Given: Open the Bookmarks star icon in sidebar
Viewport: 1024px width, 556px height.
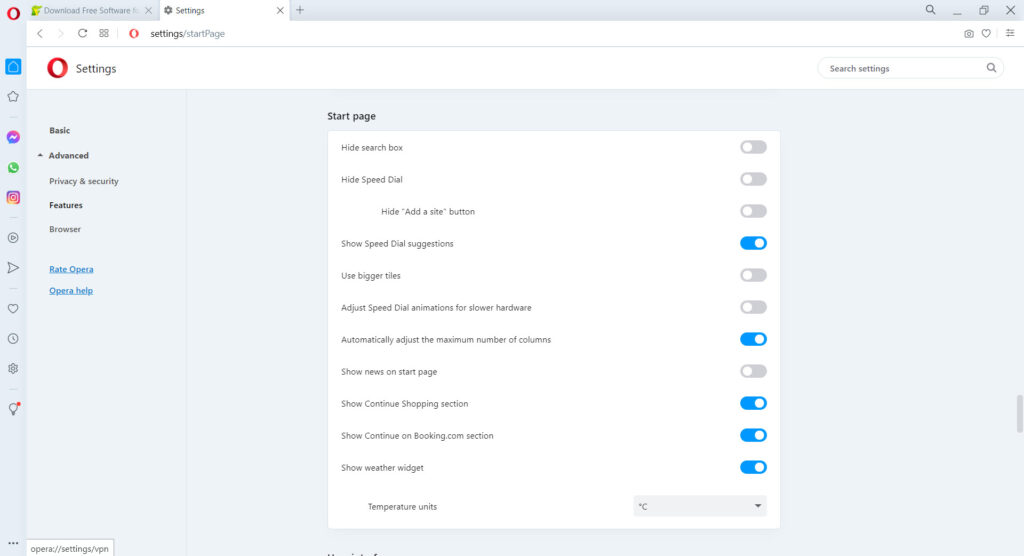Looking at the screenshot, I should click(x=13, y=97).
